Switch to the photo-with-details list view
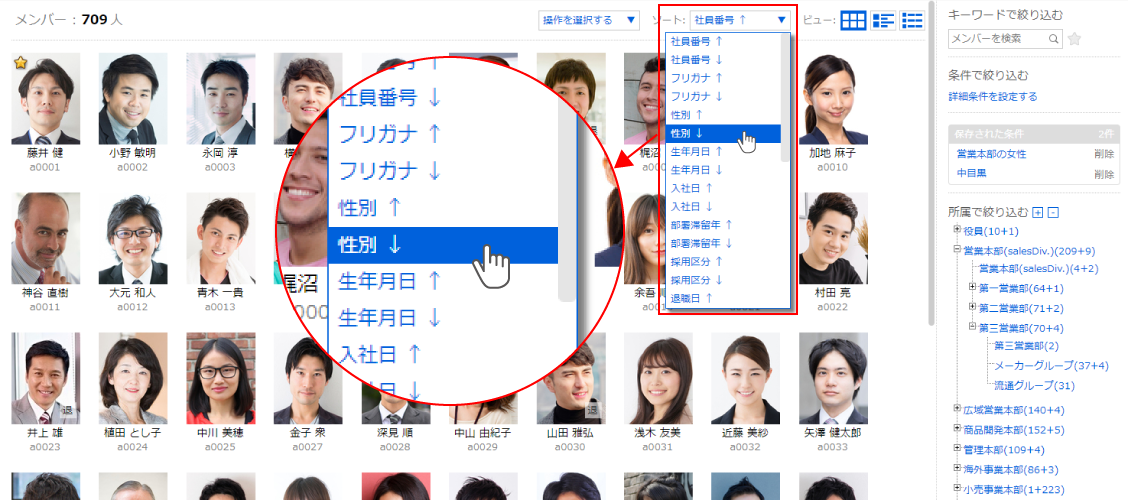 tap(883, 20)
